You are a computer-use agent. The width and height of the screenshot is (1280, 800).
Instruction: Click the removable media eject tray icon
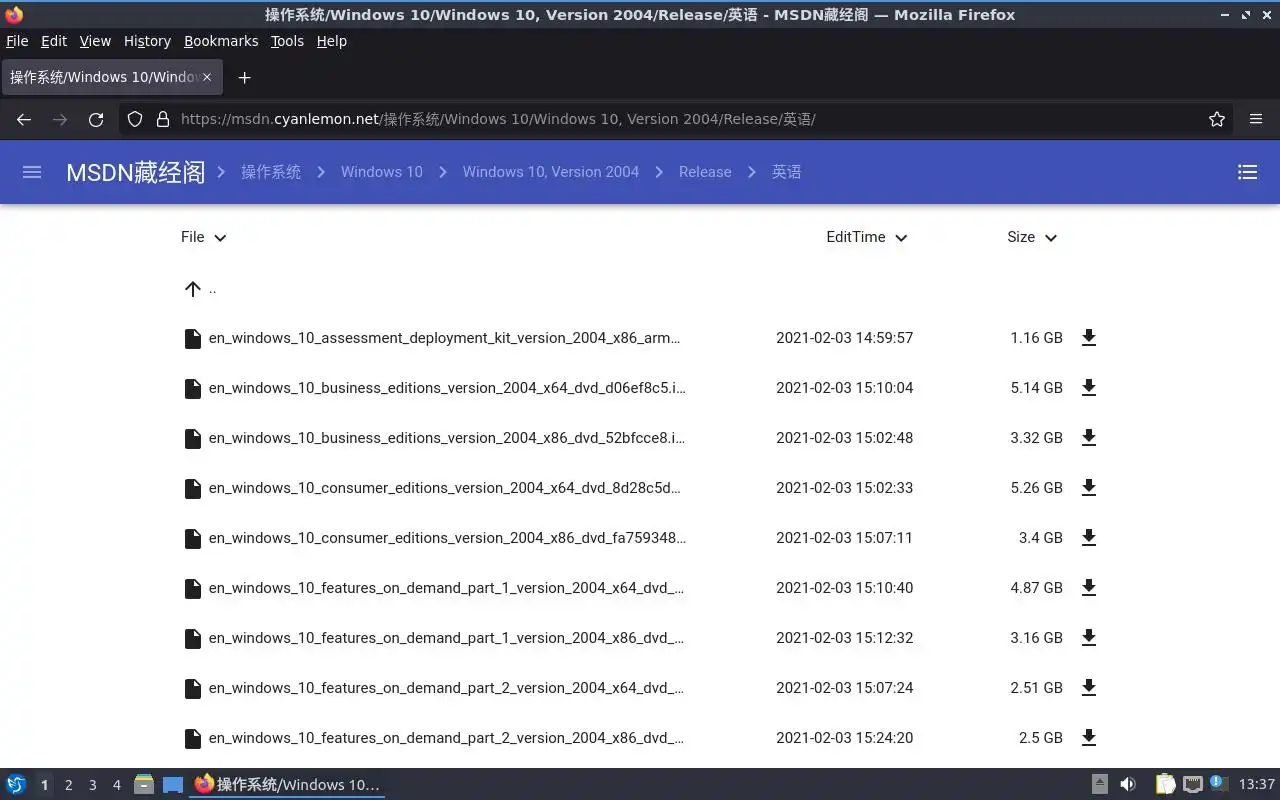point(1099,785)
